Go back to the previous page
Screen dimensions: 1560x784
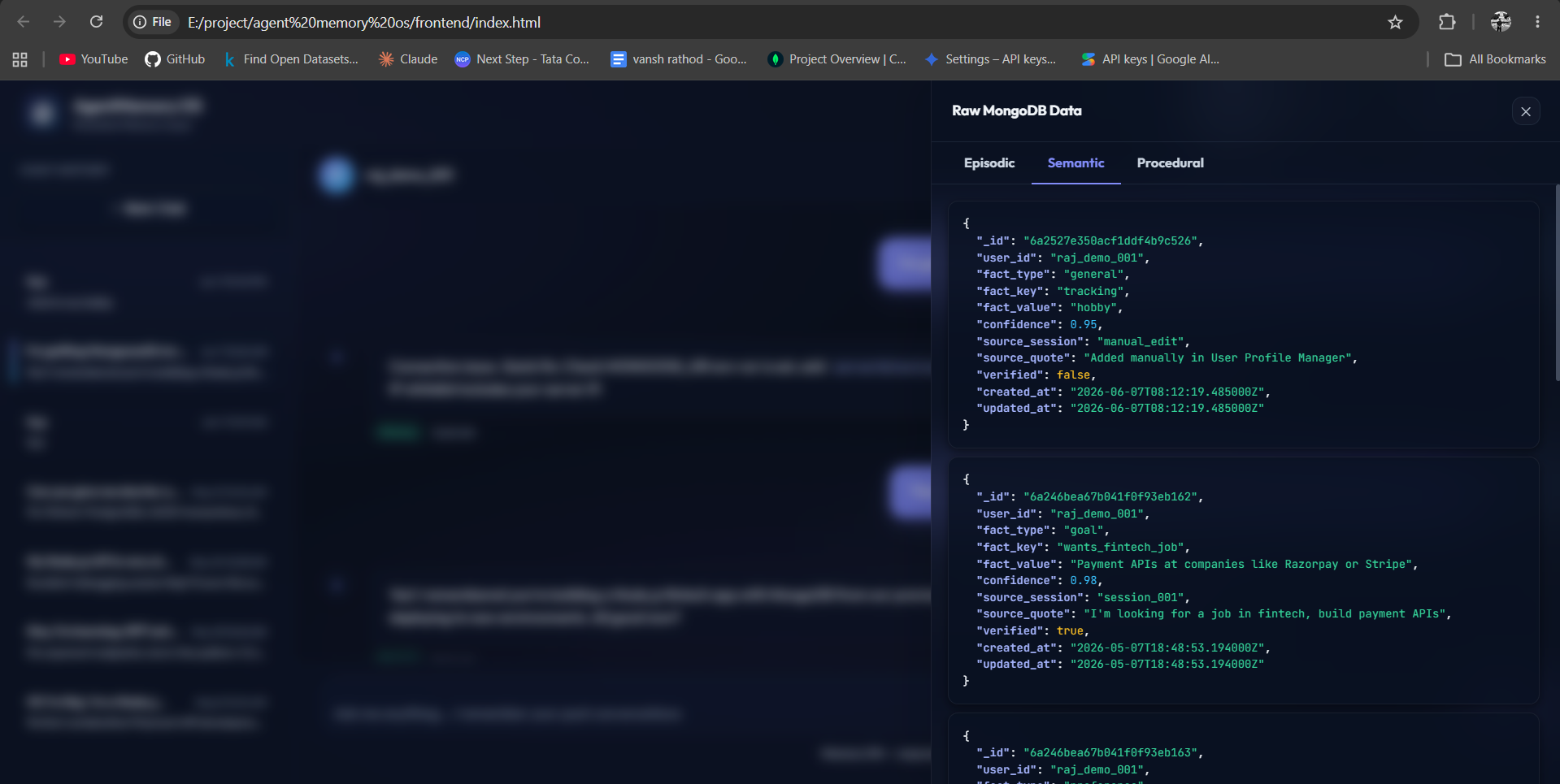click(x=24, y=22)
